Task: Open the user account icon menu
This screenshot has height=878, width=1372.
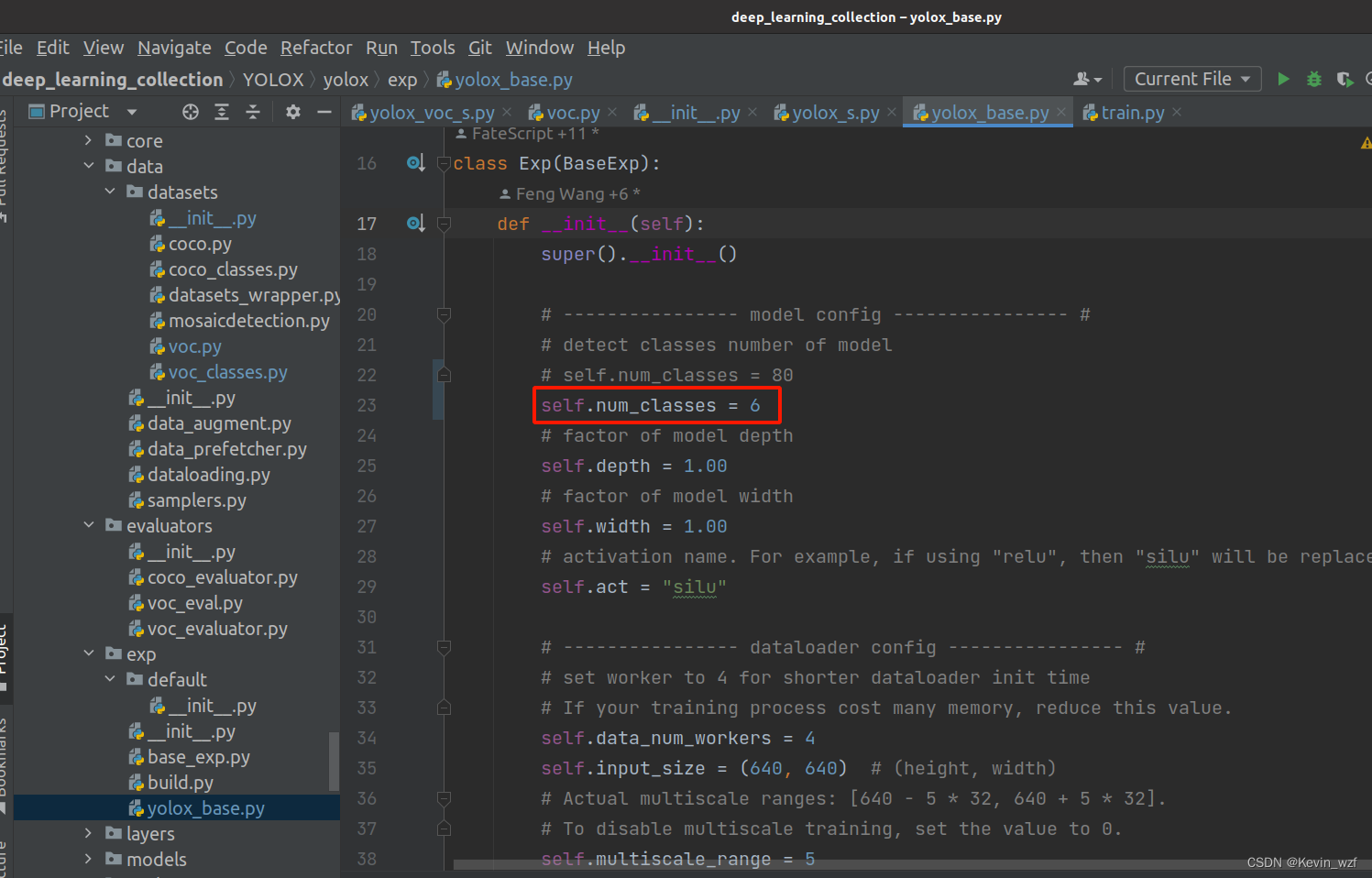Action: [1087, 79]
